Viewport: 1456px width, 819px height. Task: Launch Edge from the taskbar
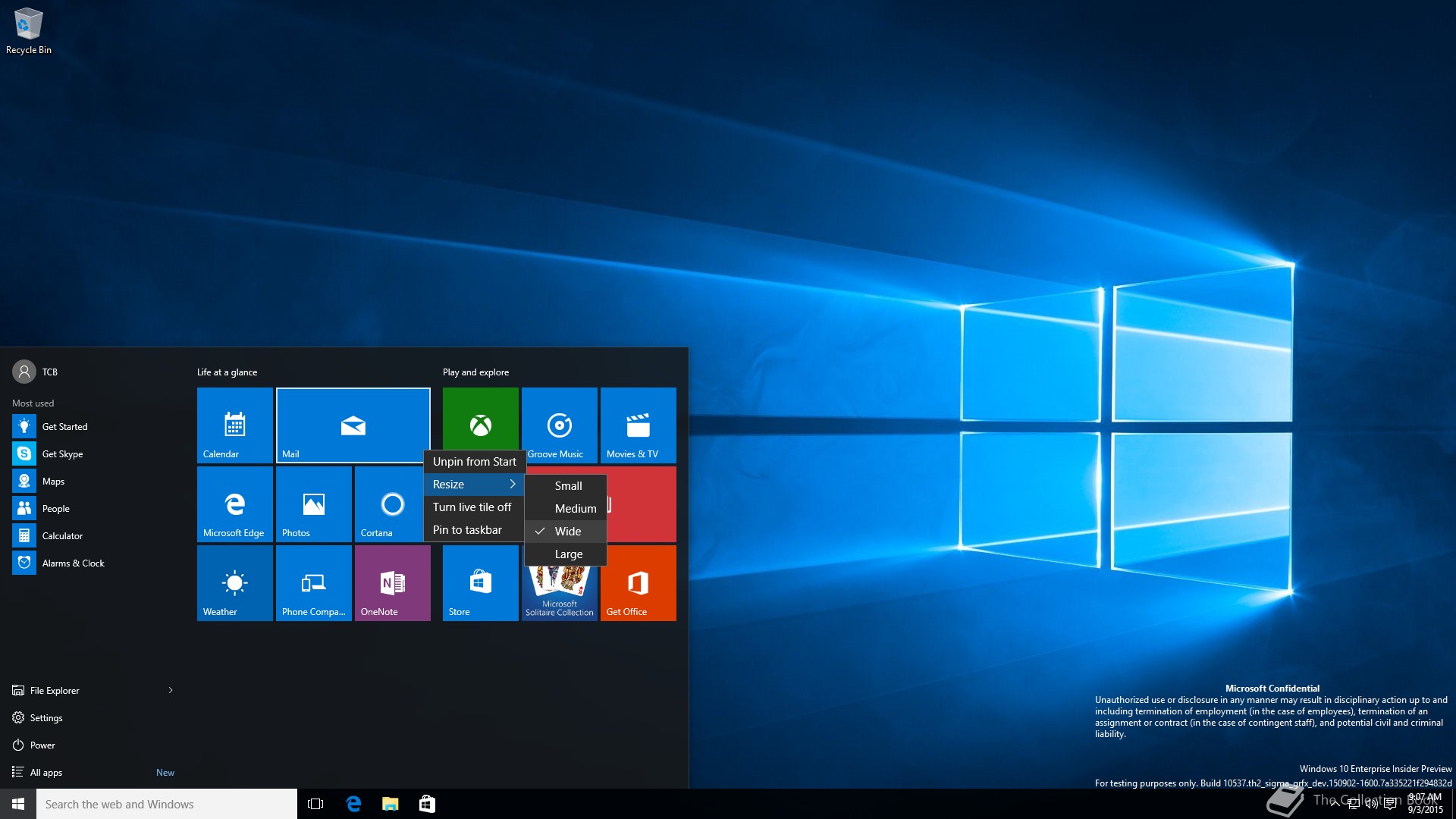click(353, 804)
